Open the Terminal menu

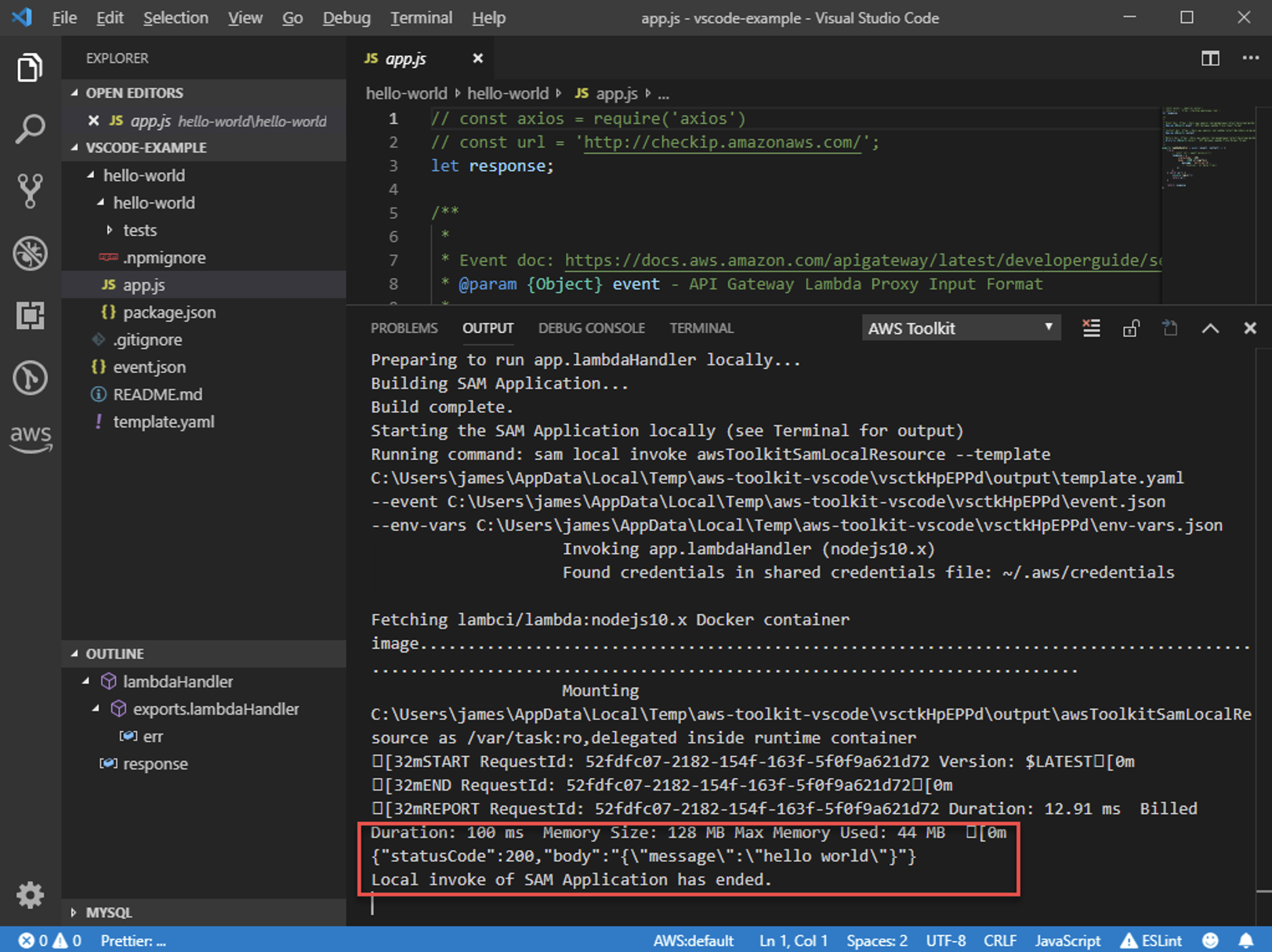tap(421, 17)
